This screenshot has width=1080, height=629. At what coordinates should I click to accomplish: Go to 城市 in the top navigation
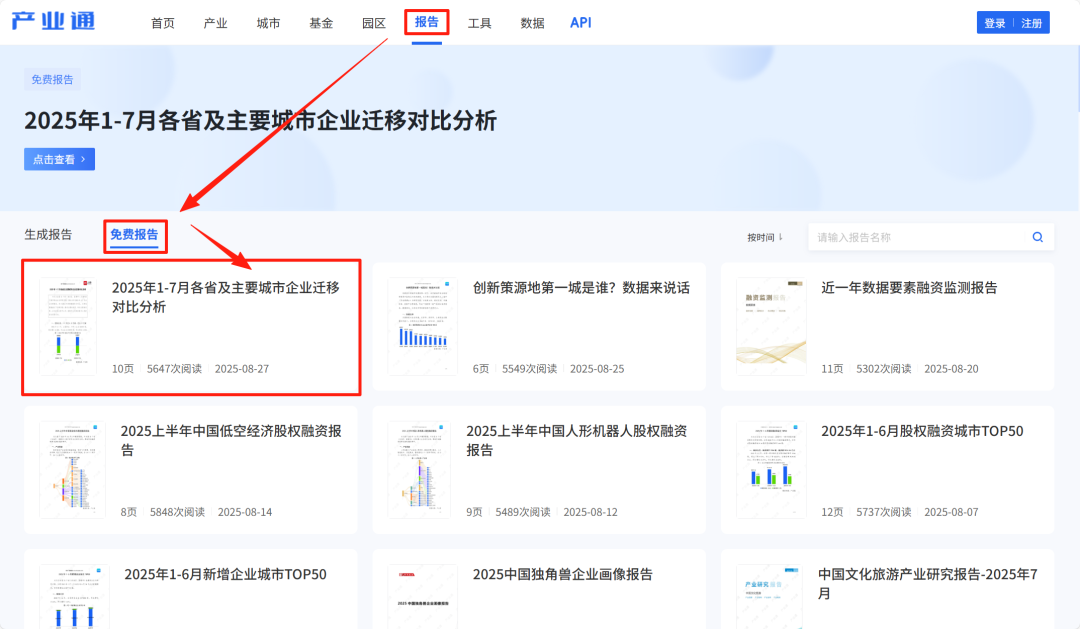pyautogui.click(x=268, y=23)
